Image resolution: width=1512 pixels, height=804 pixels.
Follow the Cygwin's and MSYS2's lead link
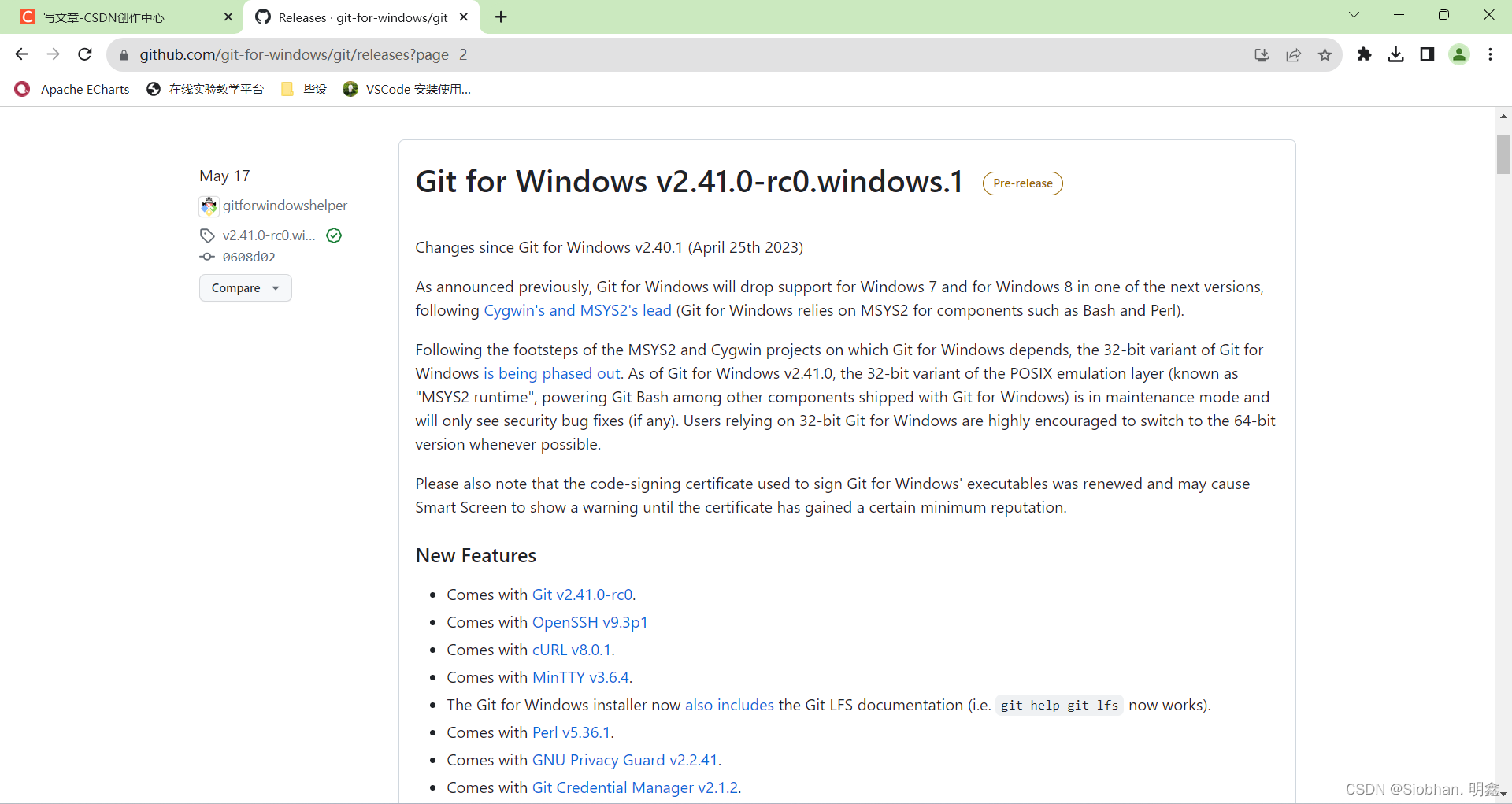click(577, 310)
